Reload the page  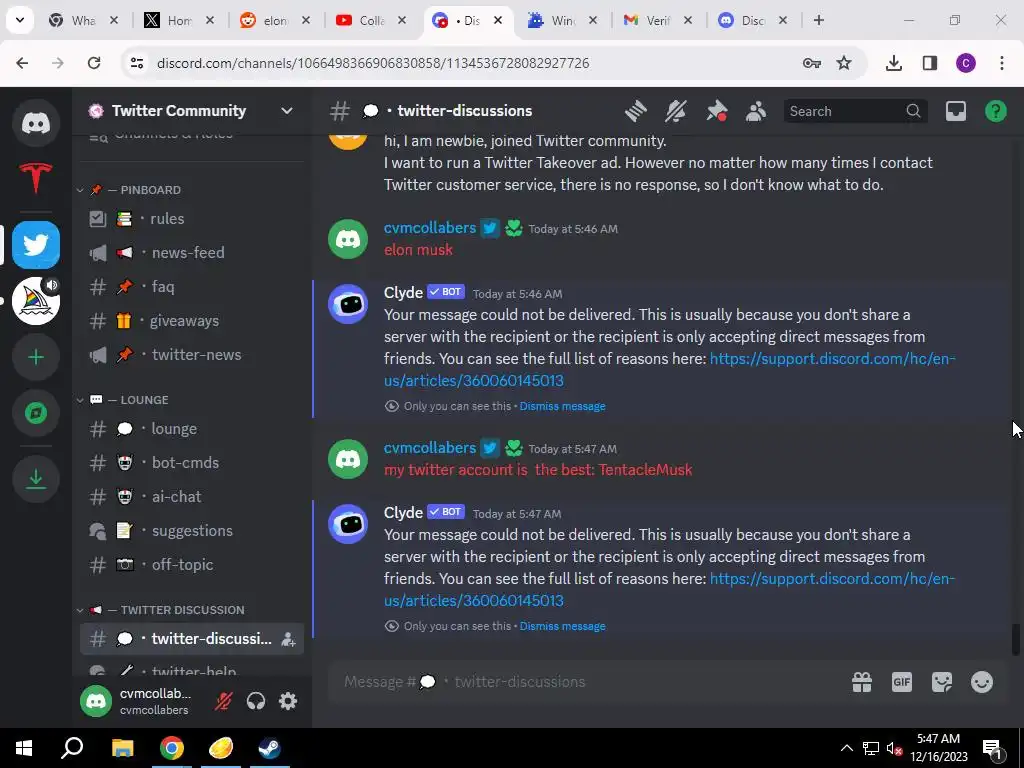click(94, 63)
